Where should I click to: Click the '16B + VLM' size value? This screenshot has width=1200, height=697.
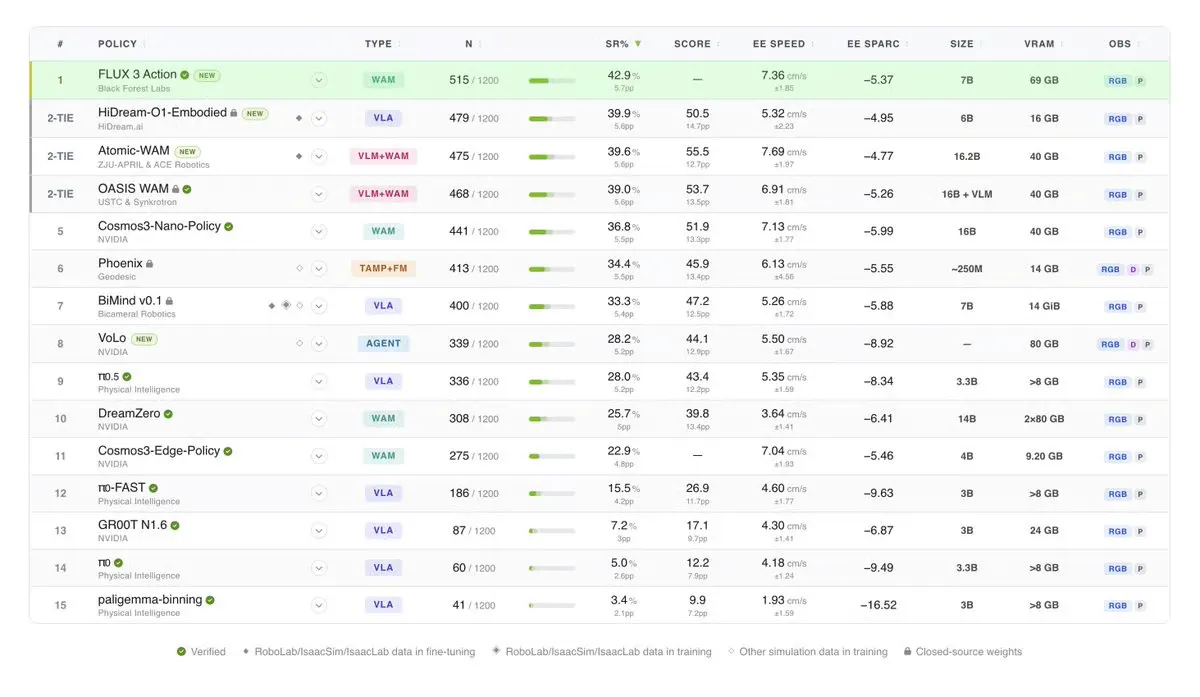tap(967, 194)
